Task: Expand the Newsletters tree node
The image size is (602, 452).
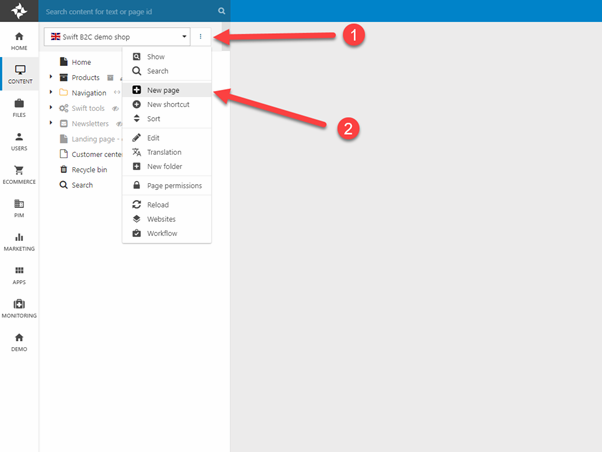Action: coord(51,124)
